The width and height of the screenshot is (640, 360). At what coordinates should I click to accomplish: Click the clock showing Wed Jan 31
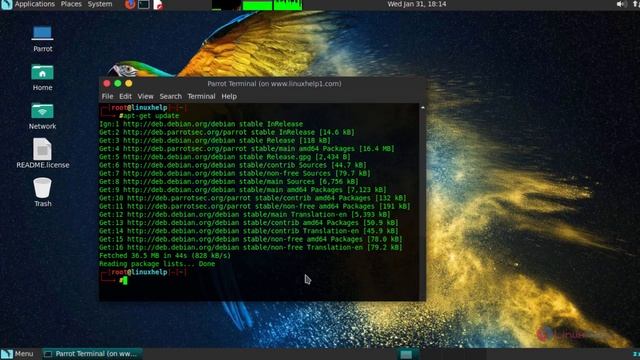coord(417,4)
